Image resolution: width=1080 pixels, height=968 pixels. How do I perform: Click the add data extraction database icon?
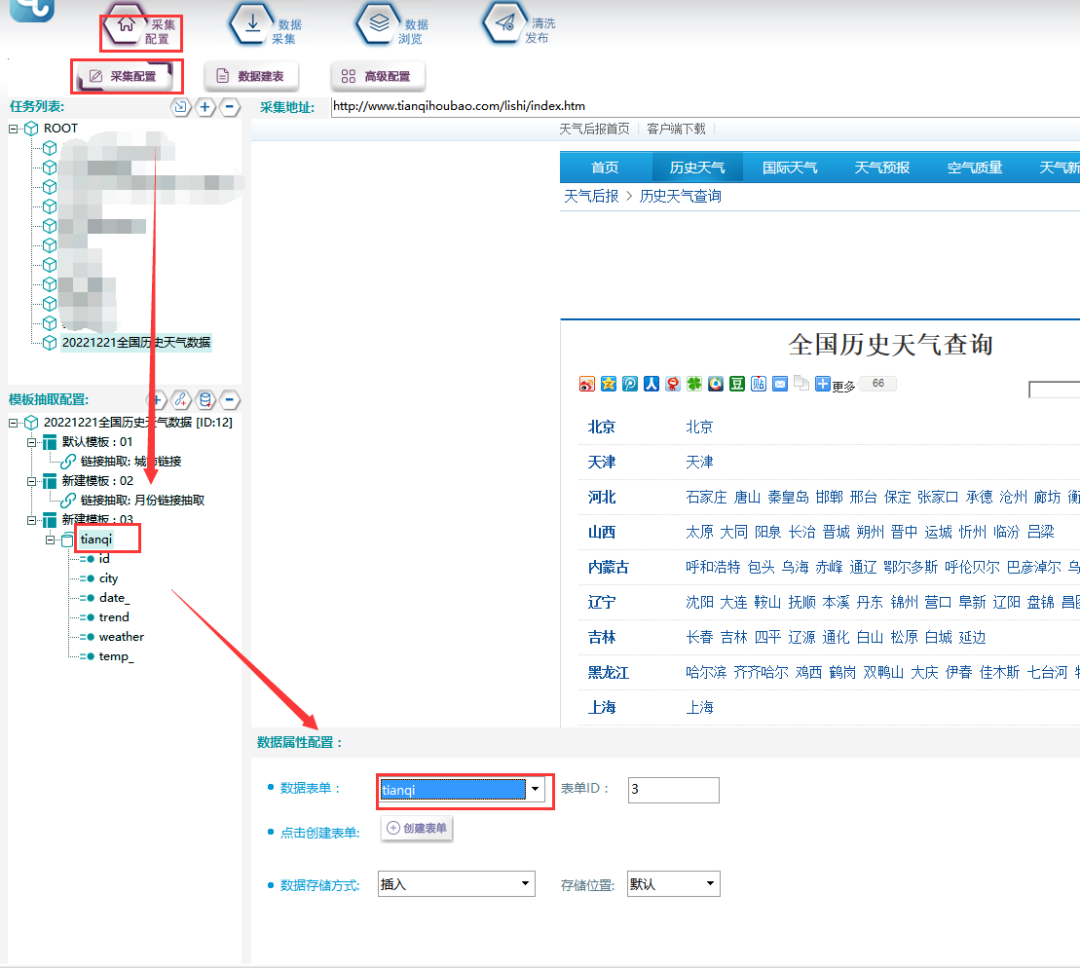[x=206, y=400]
